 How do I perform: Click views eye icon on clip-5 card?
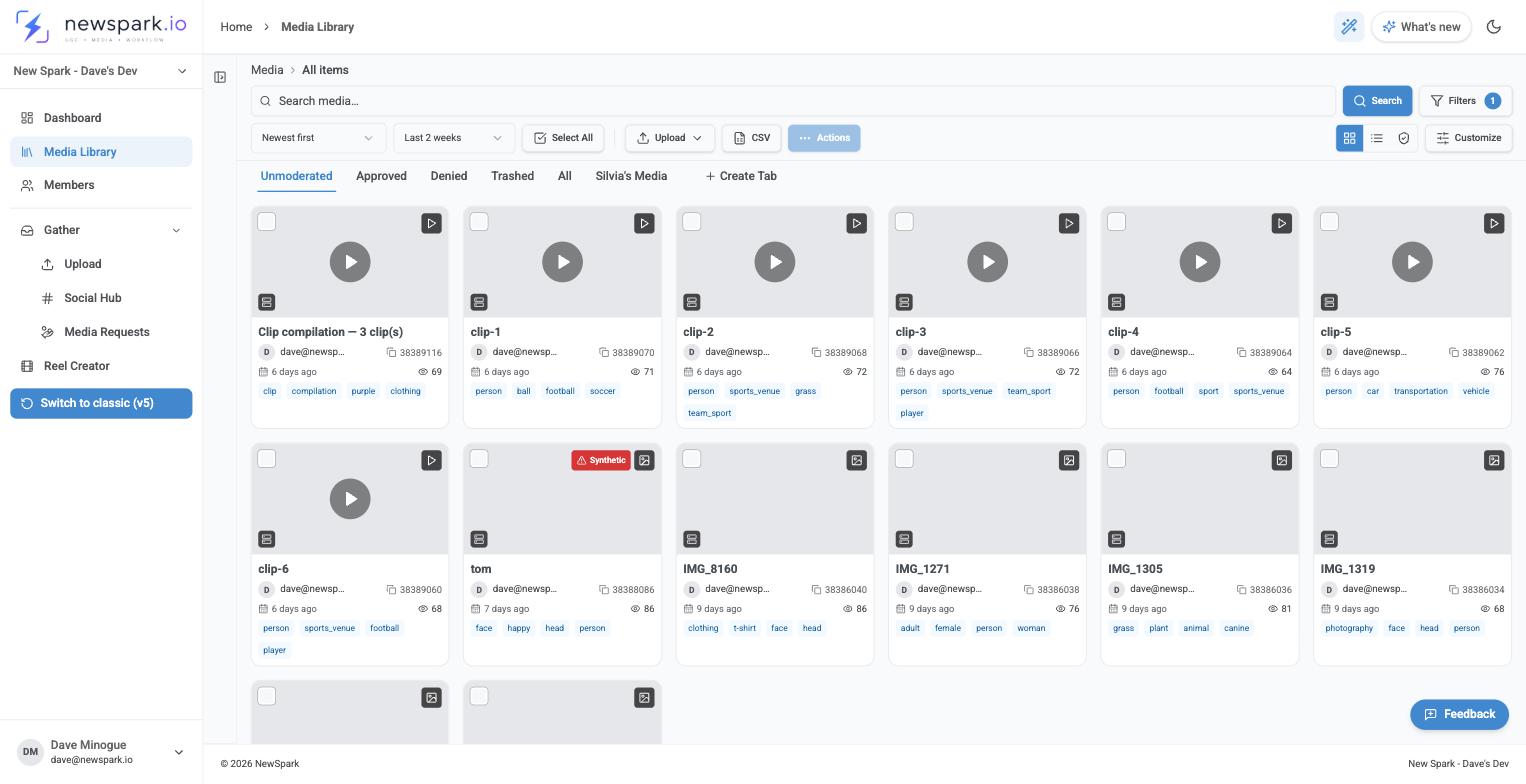point(1485,372)
